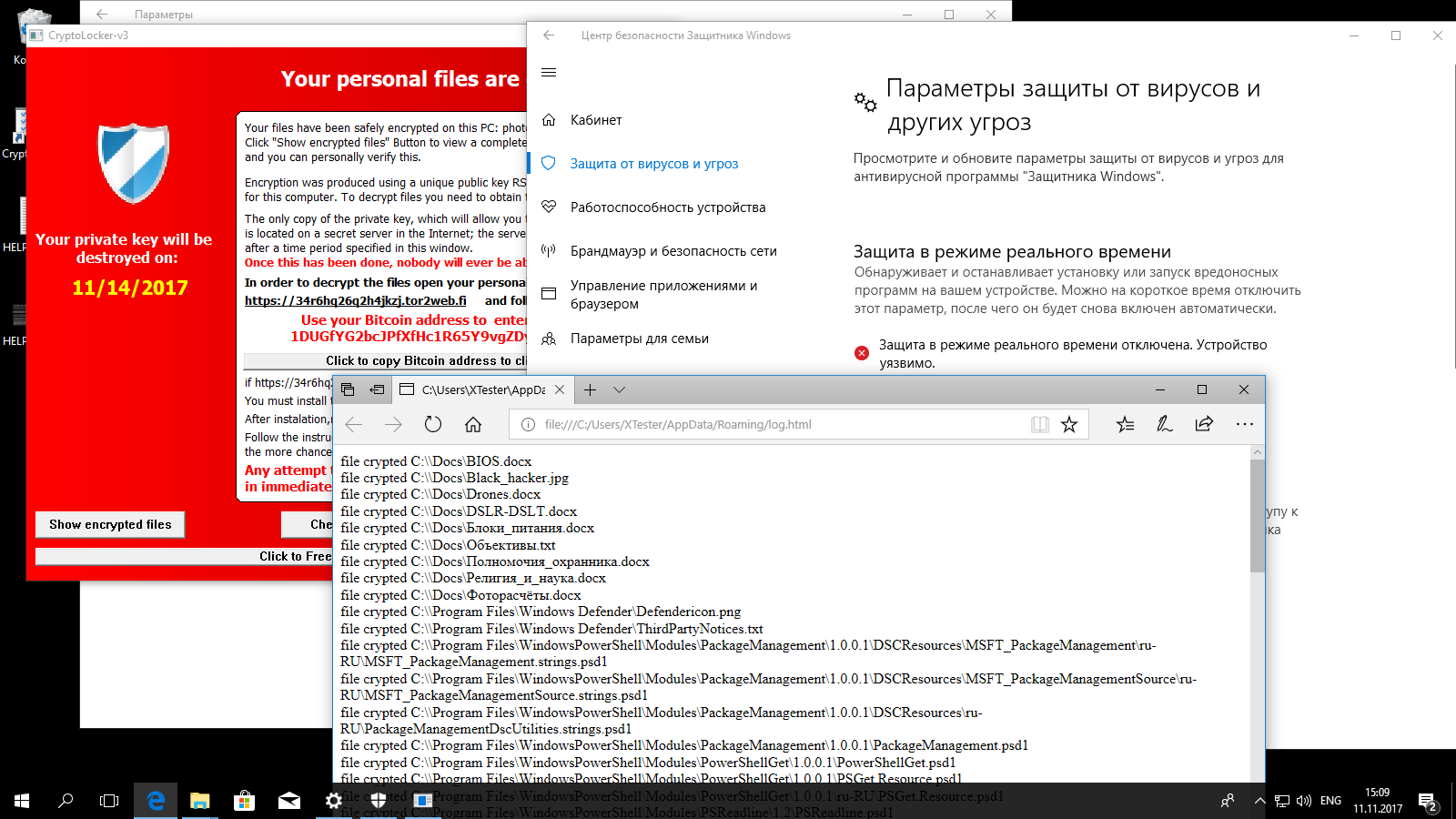Click the heart device health icon
Screen dimensions: 1456x819
(x=549, y=207)
